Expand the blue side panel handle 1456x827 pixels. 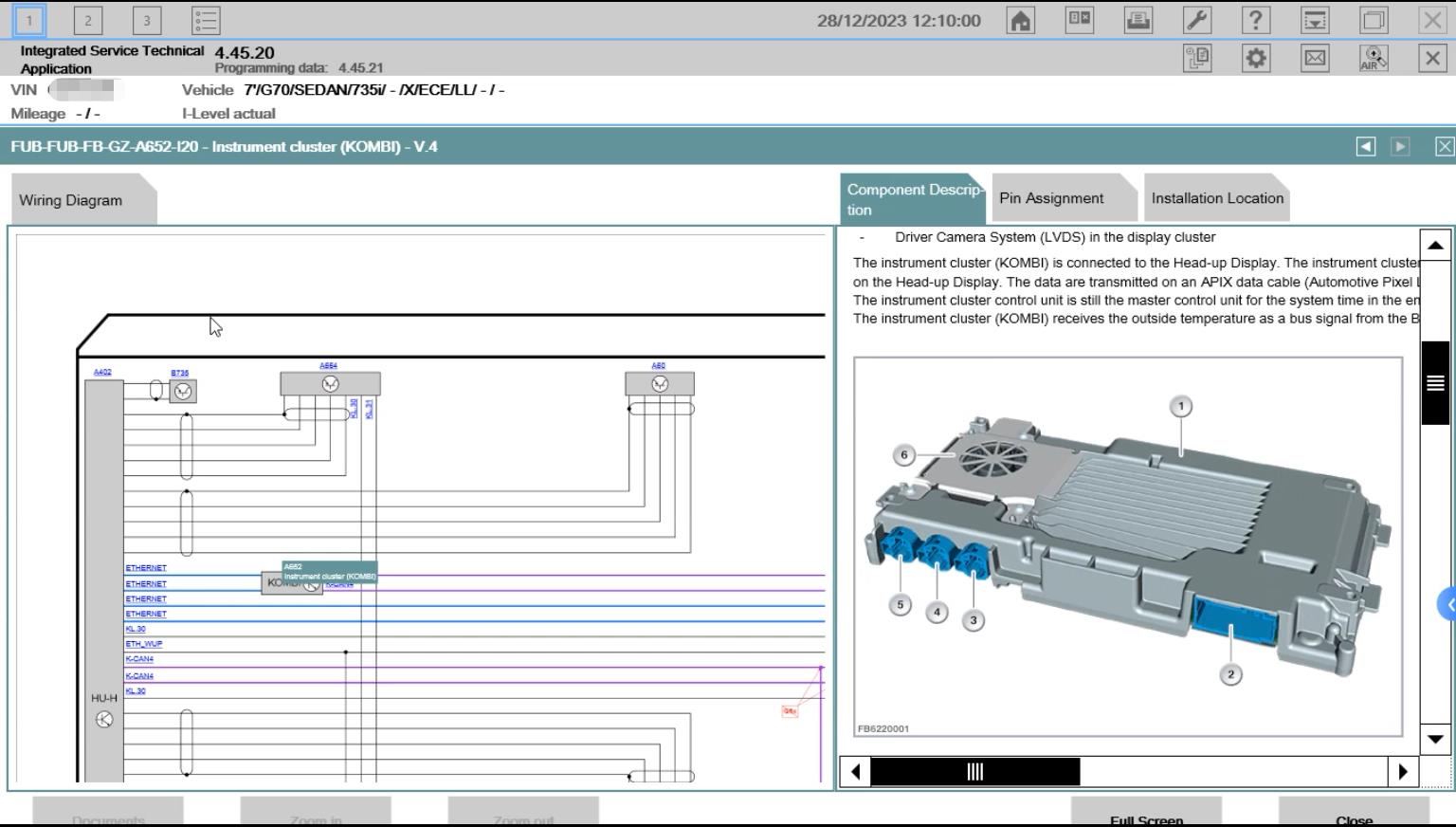(x=1447, y=604)
